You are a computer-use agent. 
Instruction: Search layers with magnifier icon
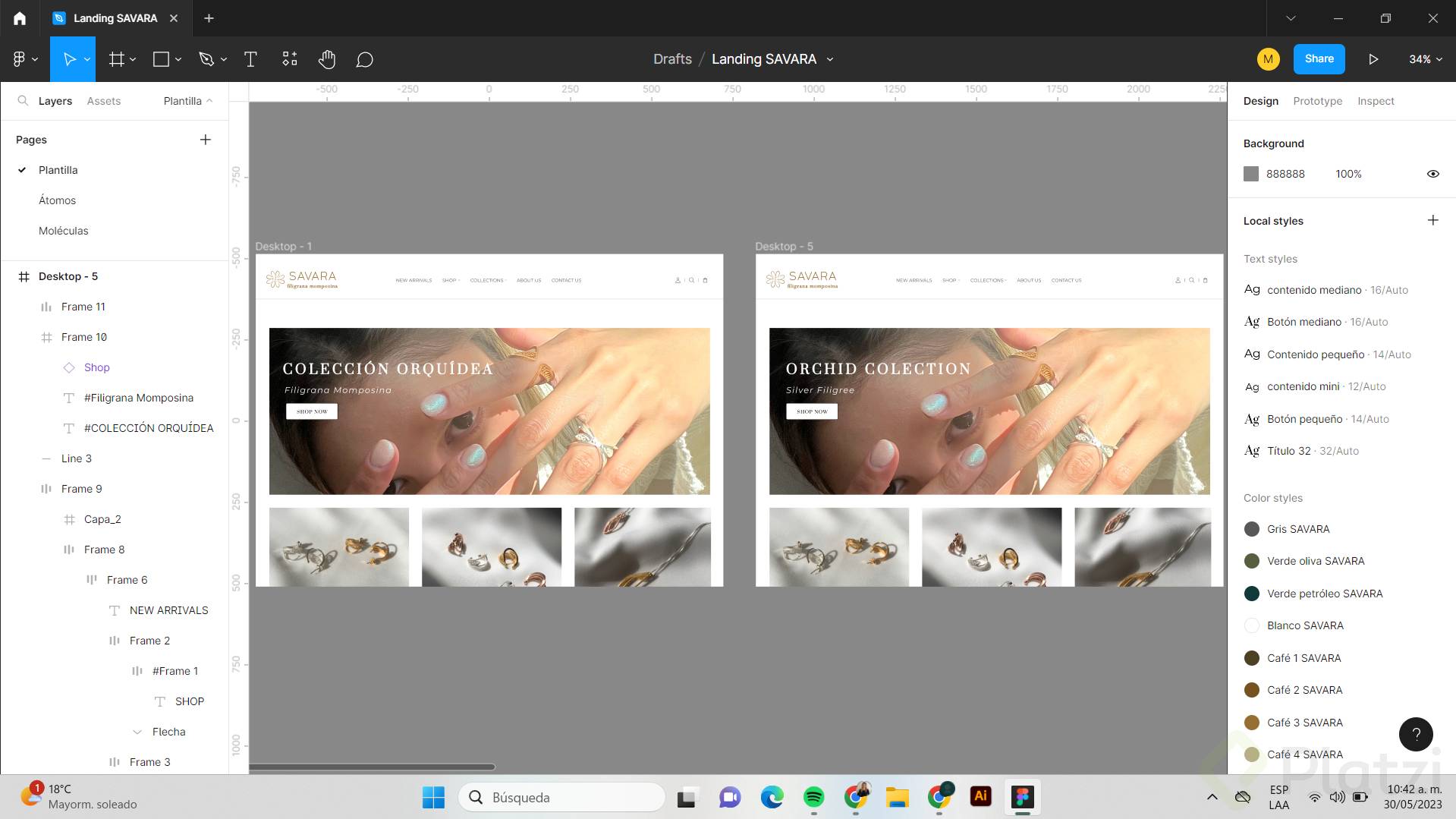tap(23, 101)
